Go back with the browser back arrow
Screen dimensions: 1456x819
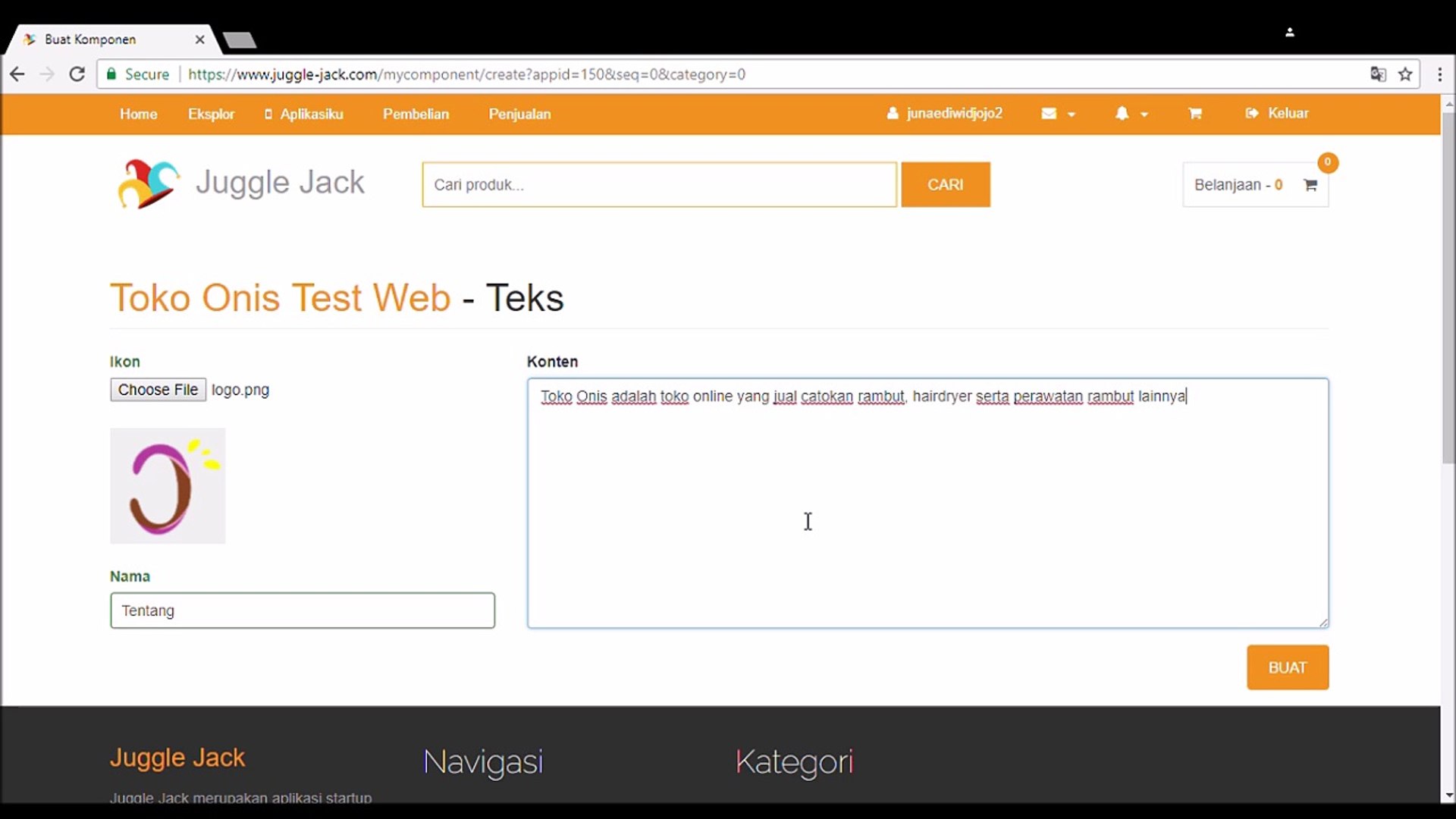[17, 74]
